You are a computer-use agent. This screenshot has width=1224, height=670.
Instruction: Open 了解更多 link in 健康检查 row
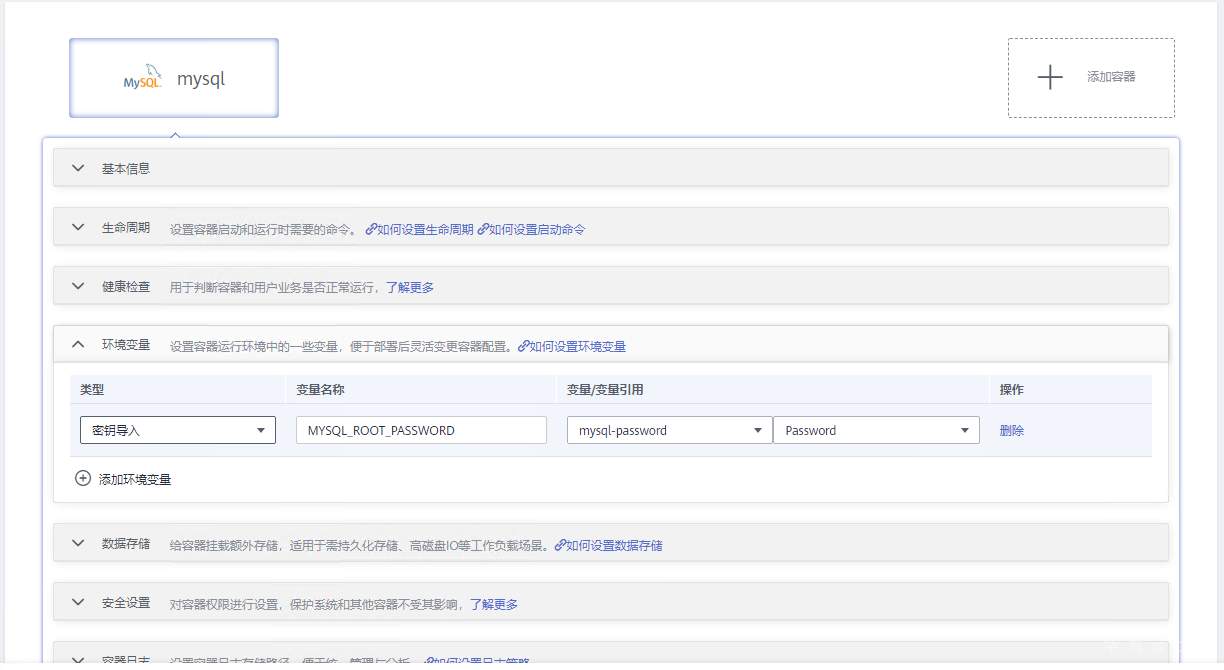410,287
